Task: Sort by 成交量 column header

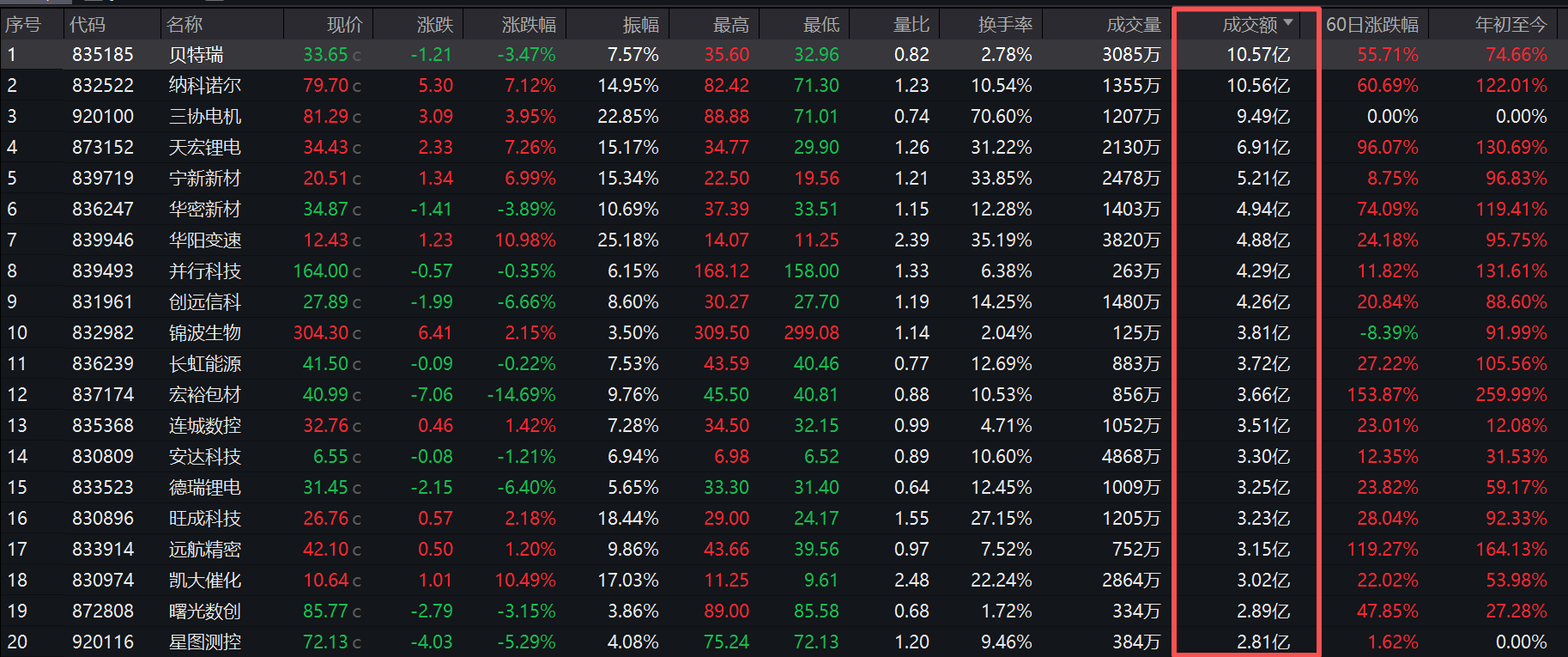Action: [x=1134, y=25]
